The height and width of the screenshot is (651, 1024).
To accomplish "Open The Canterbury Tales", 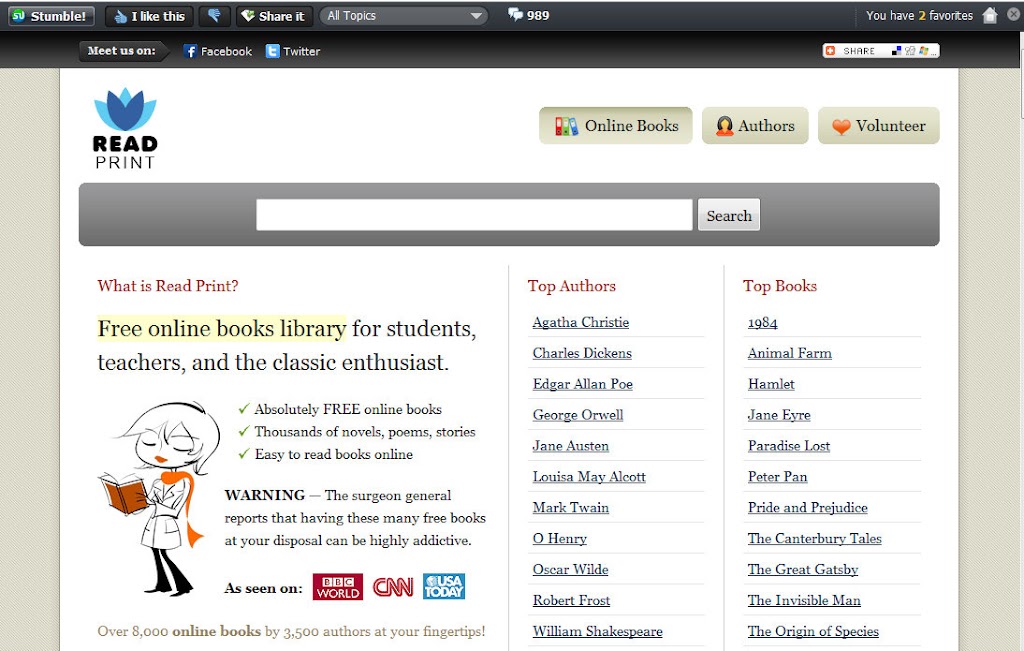I will pyautogui.click(x=814, y=539).
